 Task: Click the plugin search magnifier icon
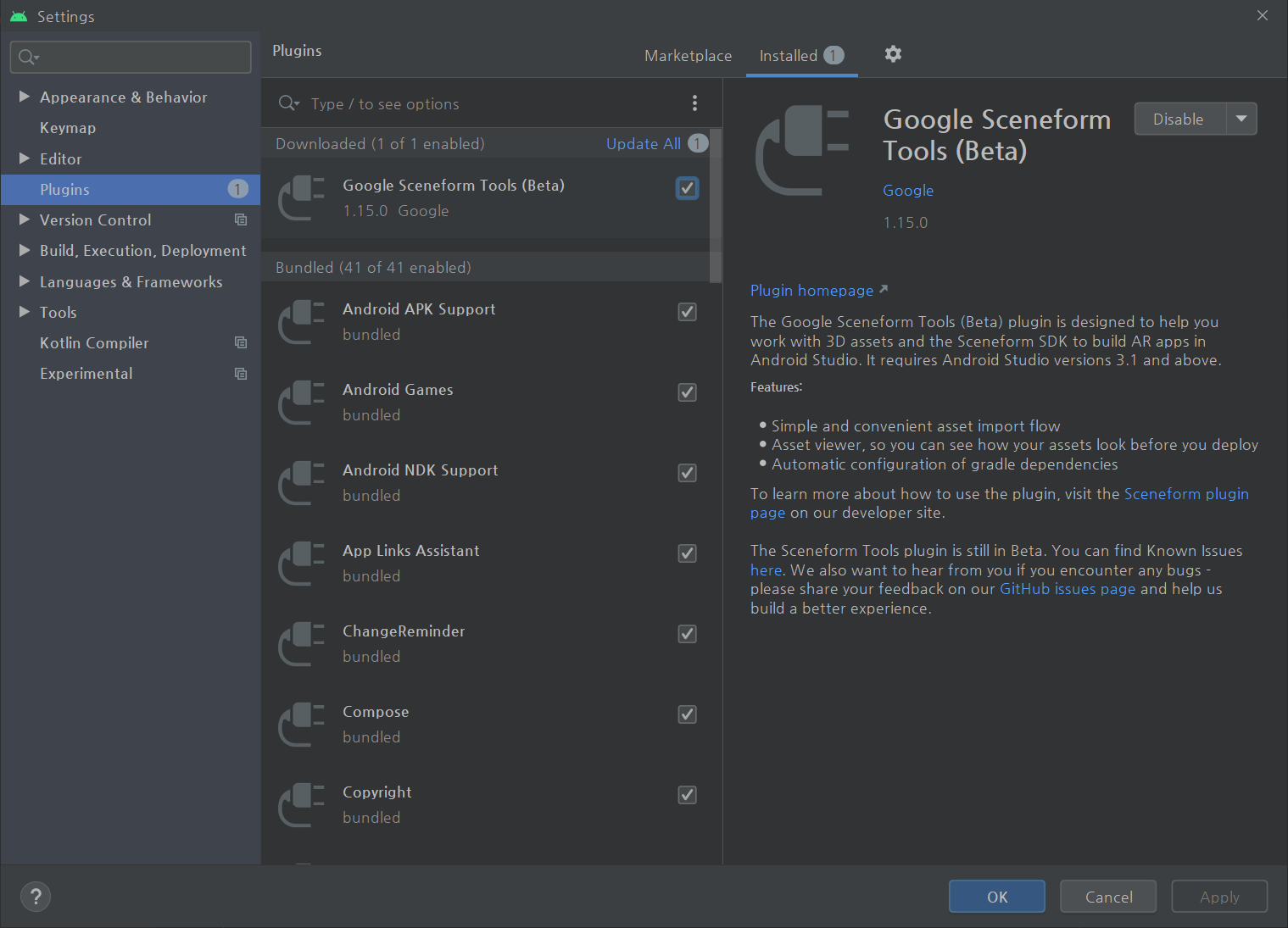288,103
